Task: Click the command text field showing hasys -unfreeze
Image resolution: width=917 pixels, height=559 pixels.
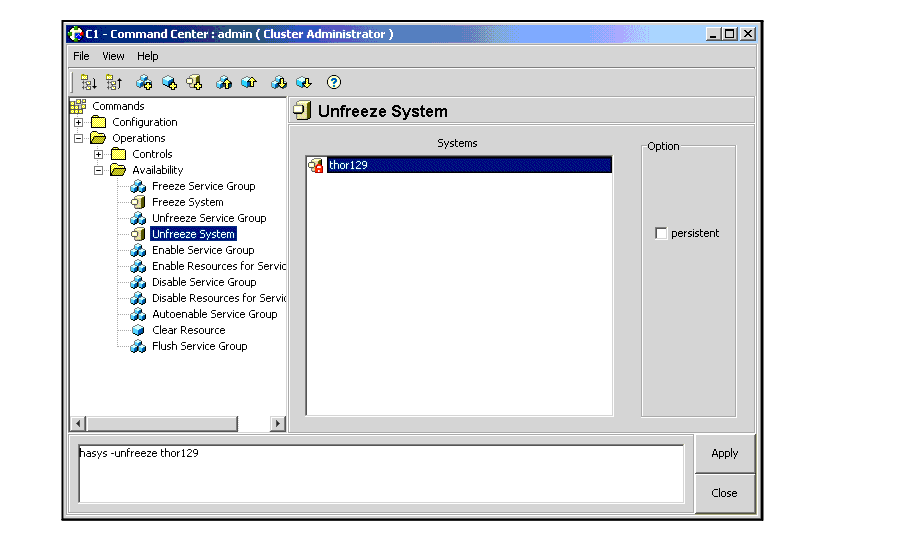Action: pyautogui.click(x=380, y=473)
